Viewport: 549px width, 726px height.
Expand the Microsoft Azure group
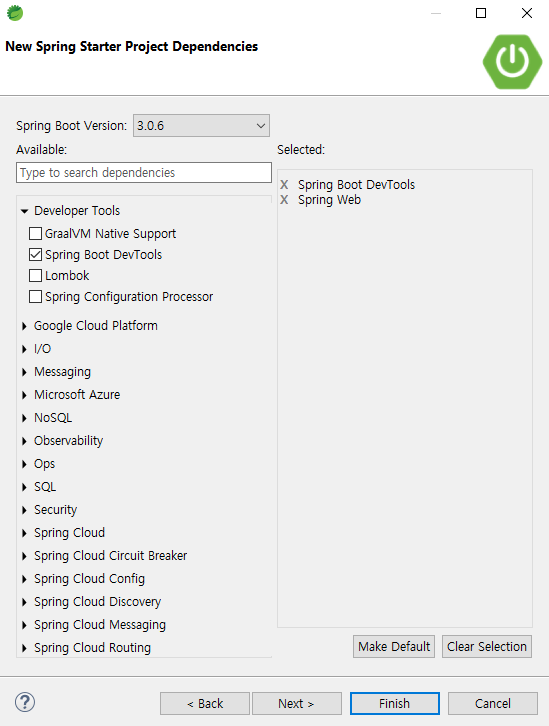click(25, 395)
